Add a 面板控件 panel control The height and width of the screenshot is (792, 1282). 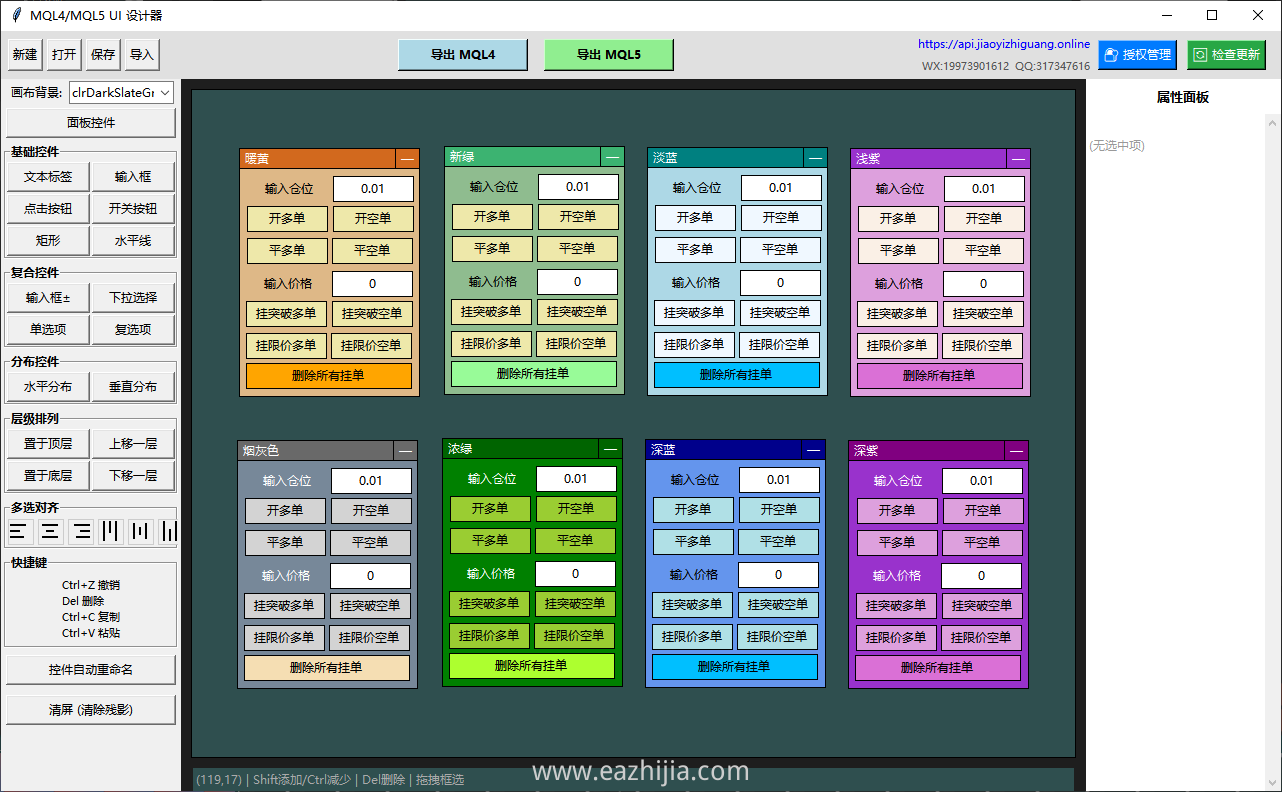[x=91, y=123]
